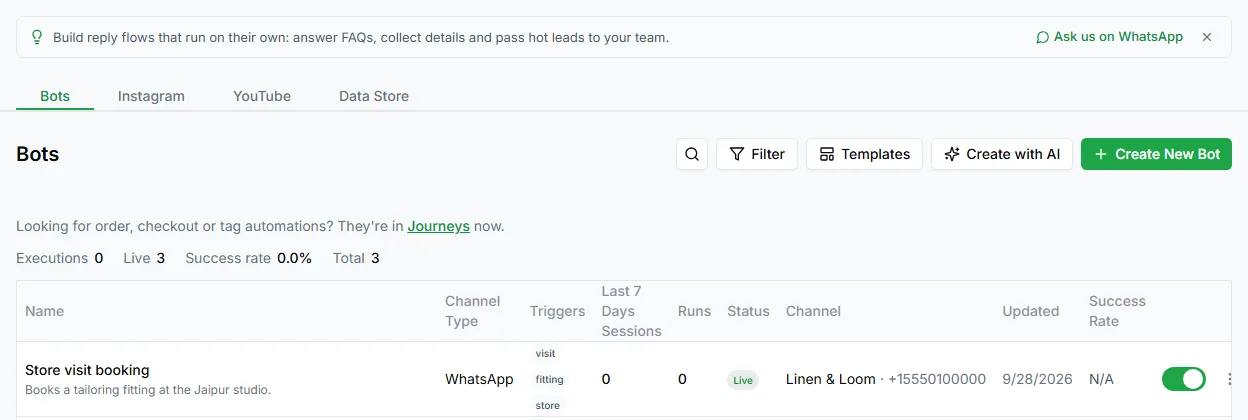Dismiss the banner with the X icon
Image resolution: width=1248 pixels, height=420 pixels.
pyautogui.click(x=1207, y=37)
